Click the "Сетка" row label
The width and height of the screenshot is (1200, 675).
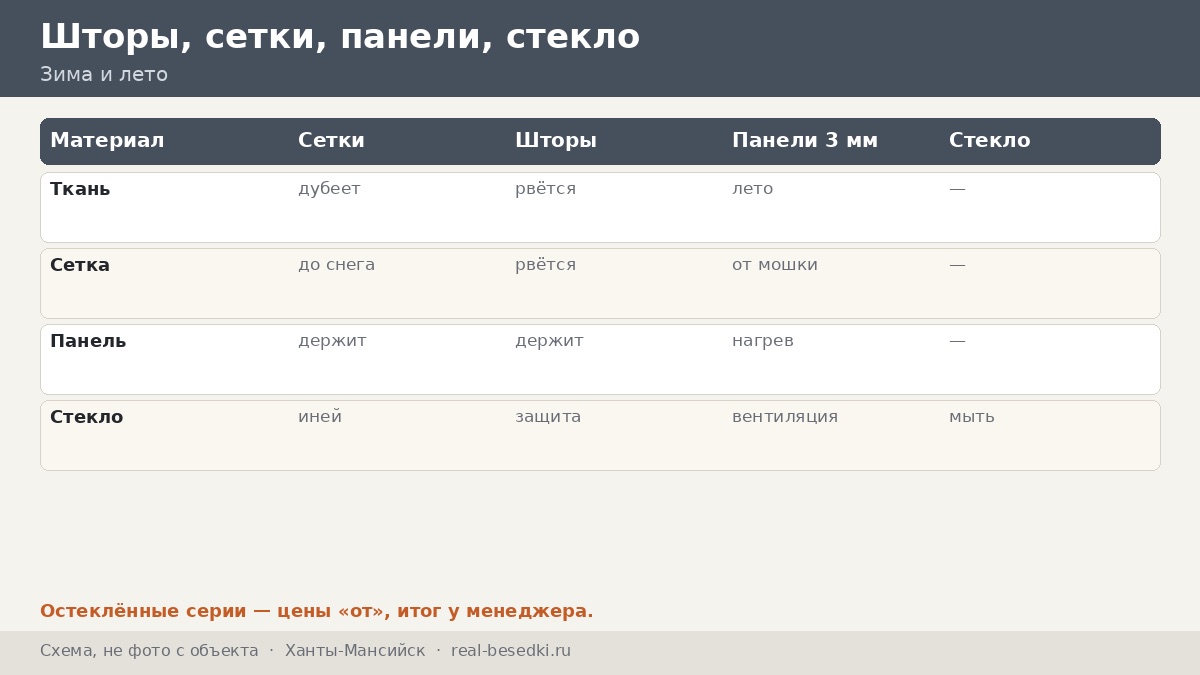pyautogui.click(x=80, y=265)
